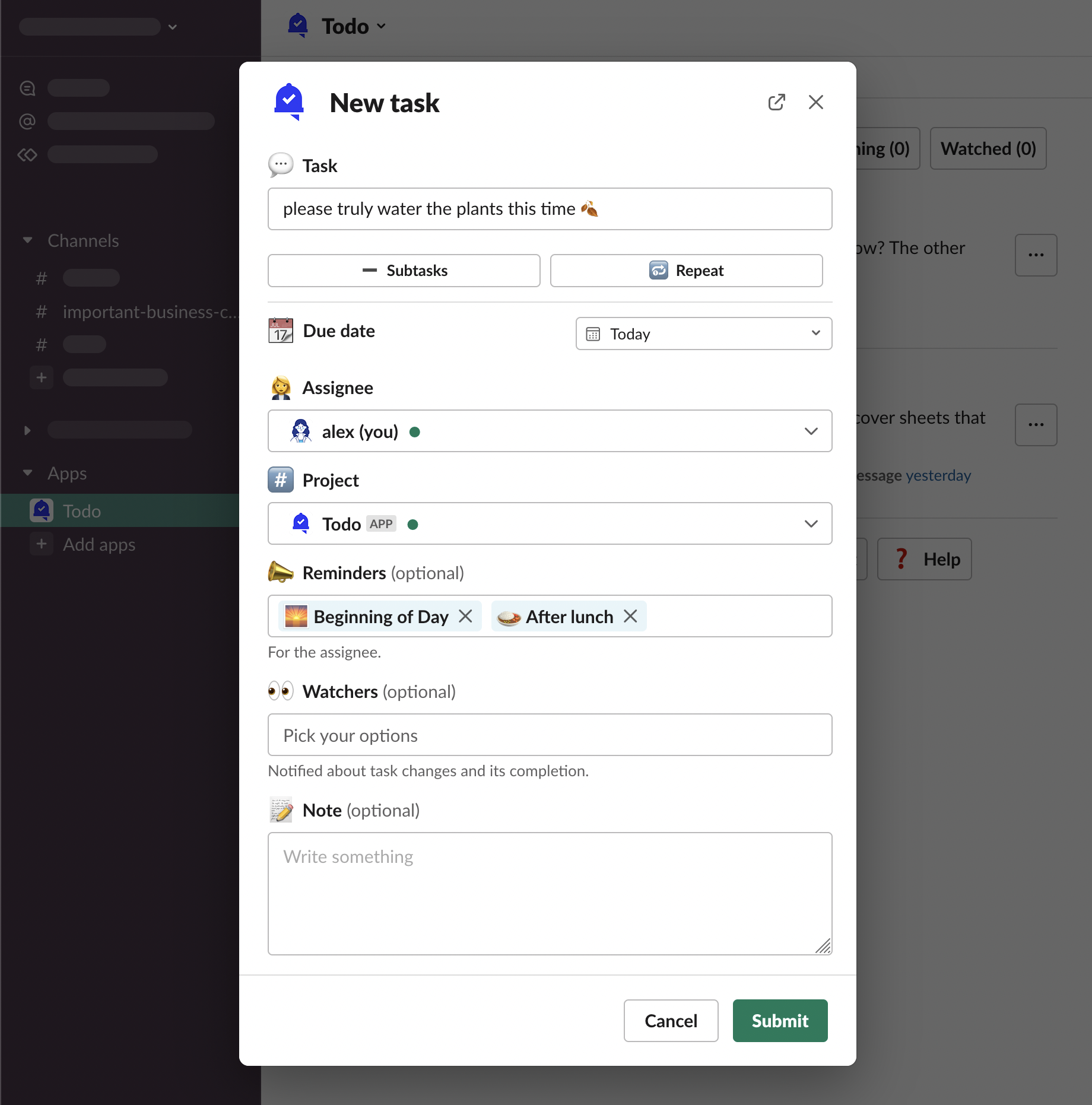
Task: Open the Due date Today dropdown
Action: point(703,334)
